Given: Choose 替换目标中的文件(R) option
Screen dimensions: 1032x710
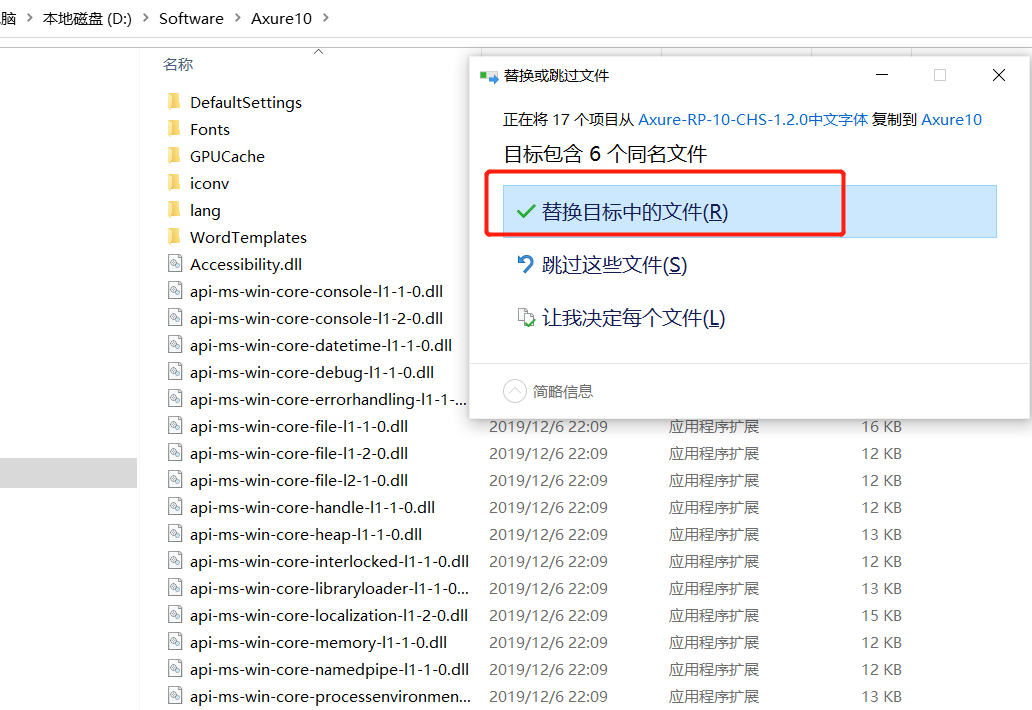Looking at the screenshot, I should click(x=634, y=212).
